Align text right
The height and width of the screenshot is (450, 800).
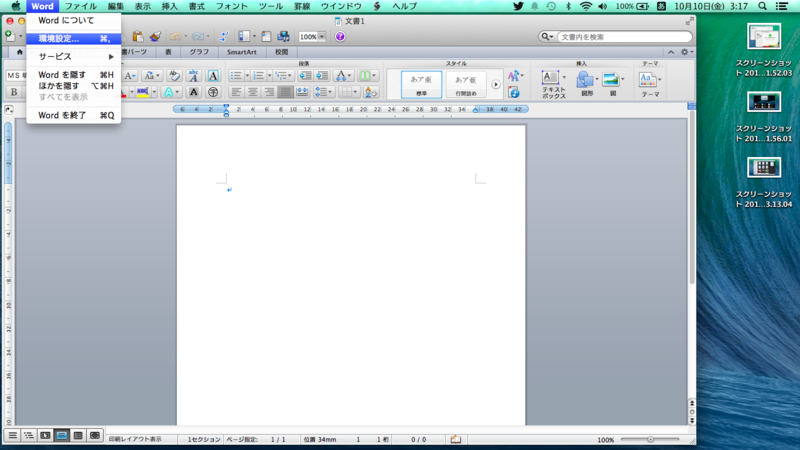tap(269, 92)
